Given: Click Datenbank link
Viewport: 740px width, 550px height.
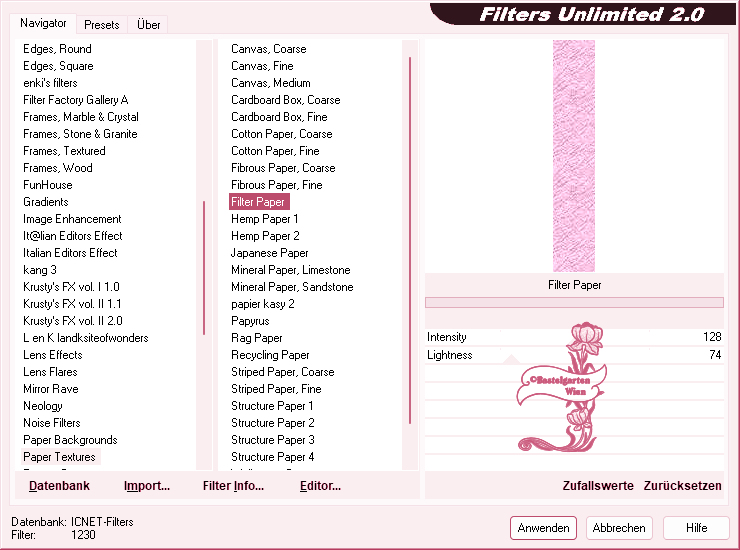Looking at the screenshot, I should pos(59,486).
